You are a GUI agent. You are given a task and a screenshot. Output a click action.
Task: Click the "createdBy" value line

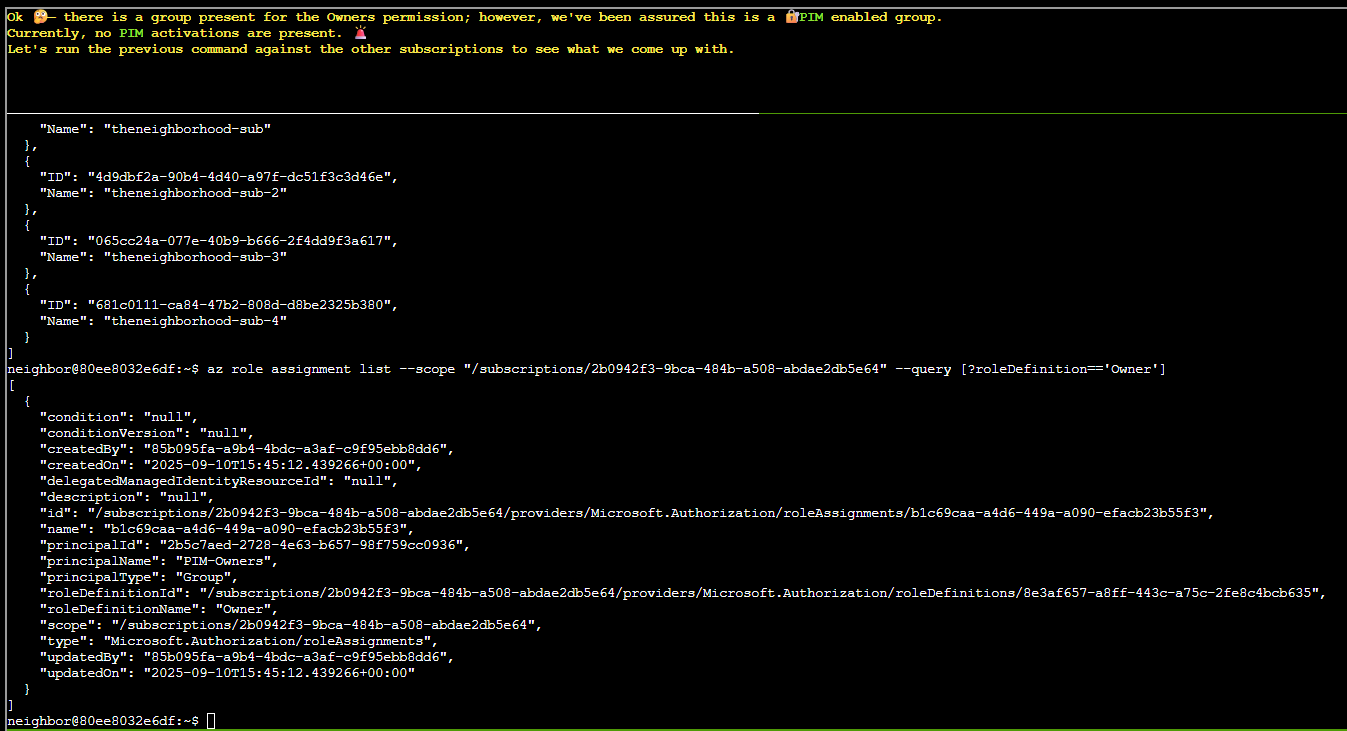point(247,449)
